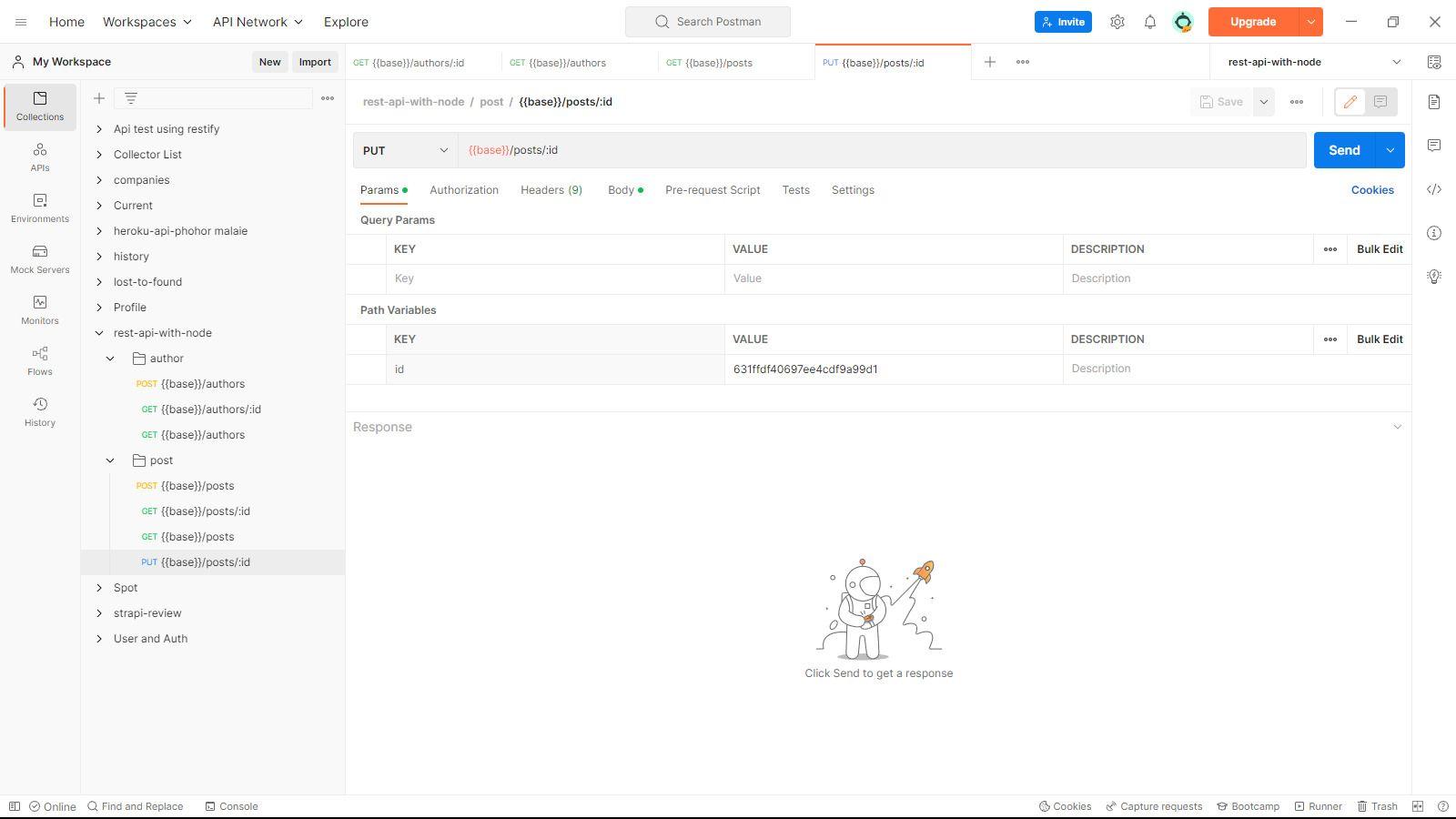The image size is (1456, 819).
Task: Switch to the Pre-request Script tab
Action: coord(713,190)
